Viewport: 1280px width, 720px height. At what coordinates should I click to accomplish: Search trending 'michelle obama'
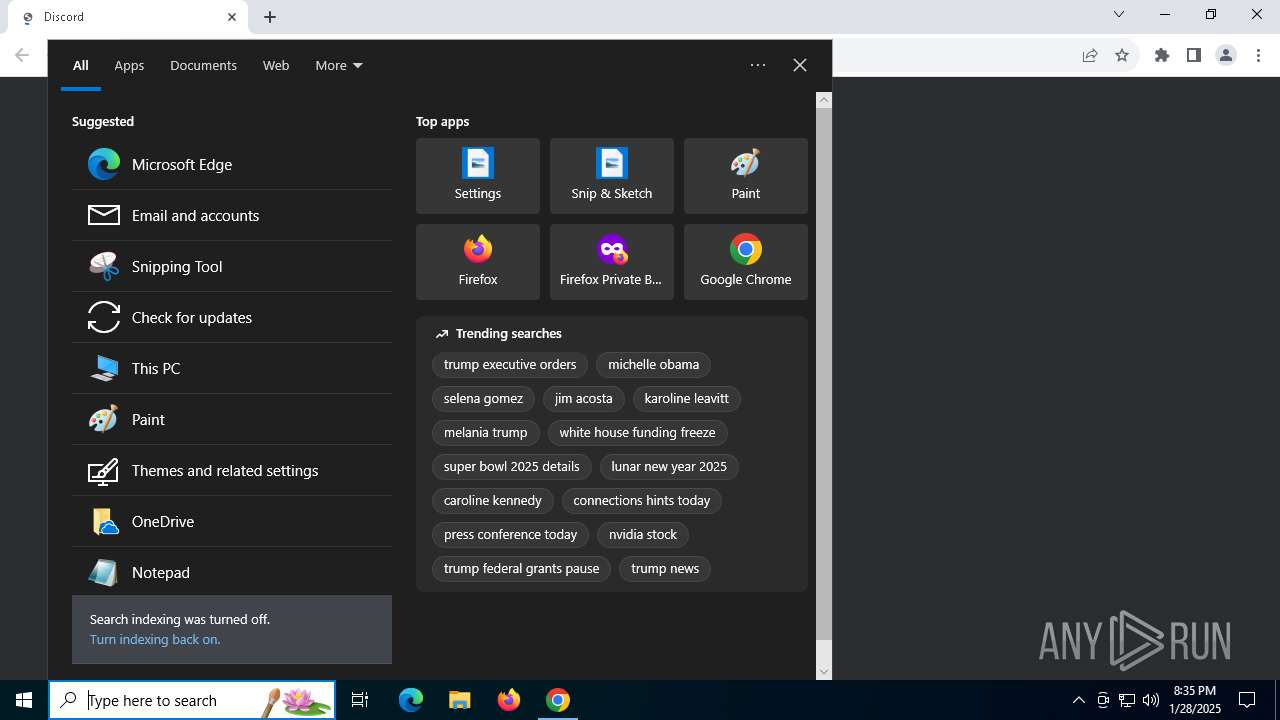(x=654, y=364)
